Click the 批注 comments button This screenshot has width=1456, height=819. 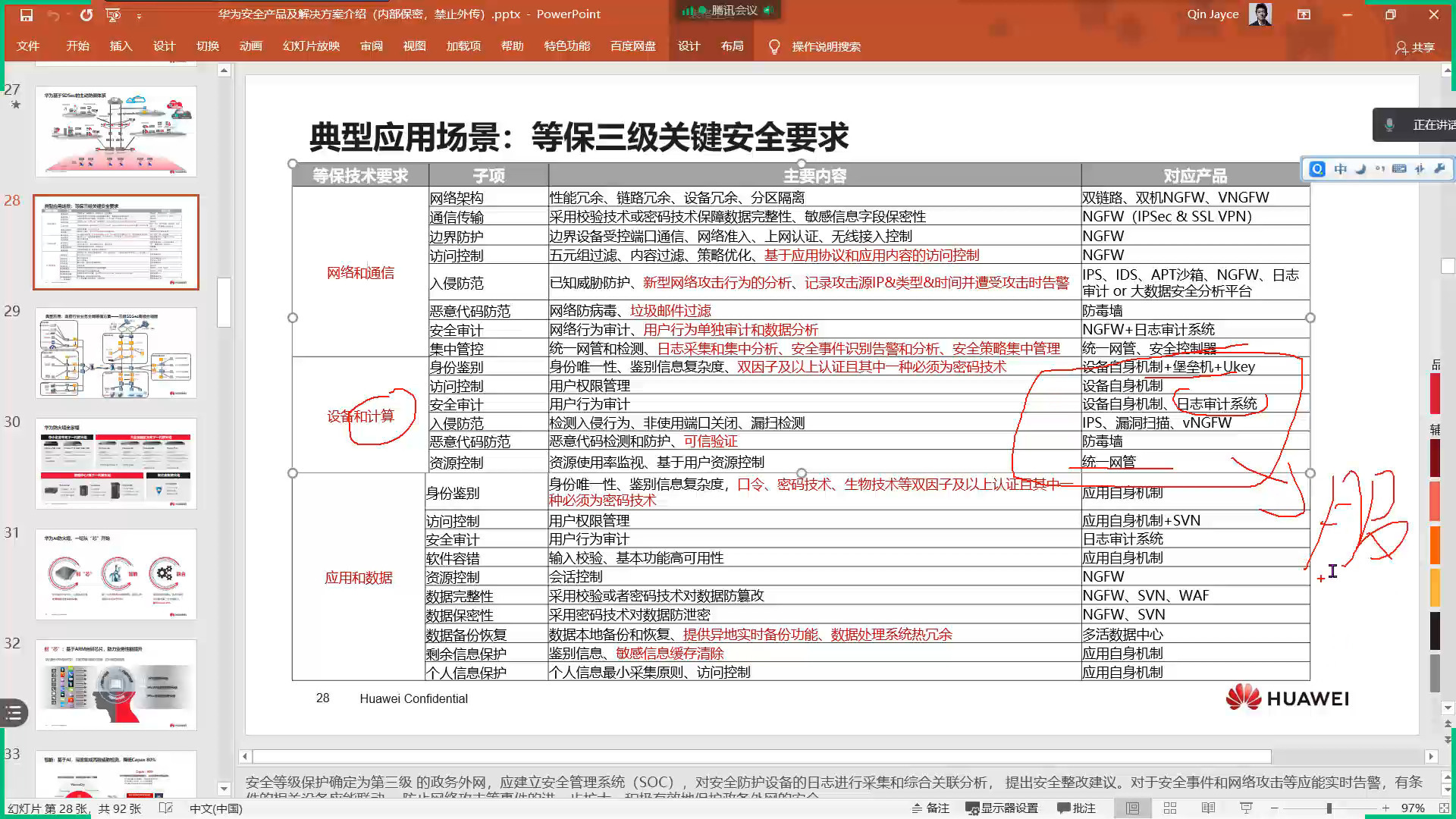click(1077, 808)
